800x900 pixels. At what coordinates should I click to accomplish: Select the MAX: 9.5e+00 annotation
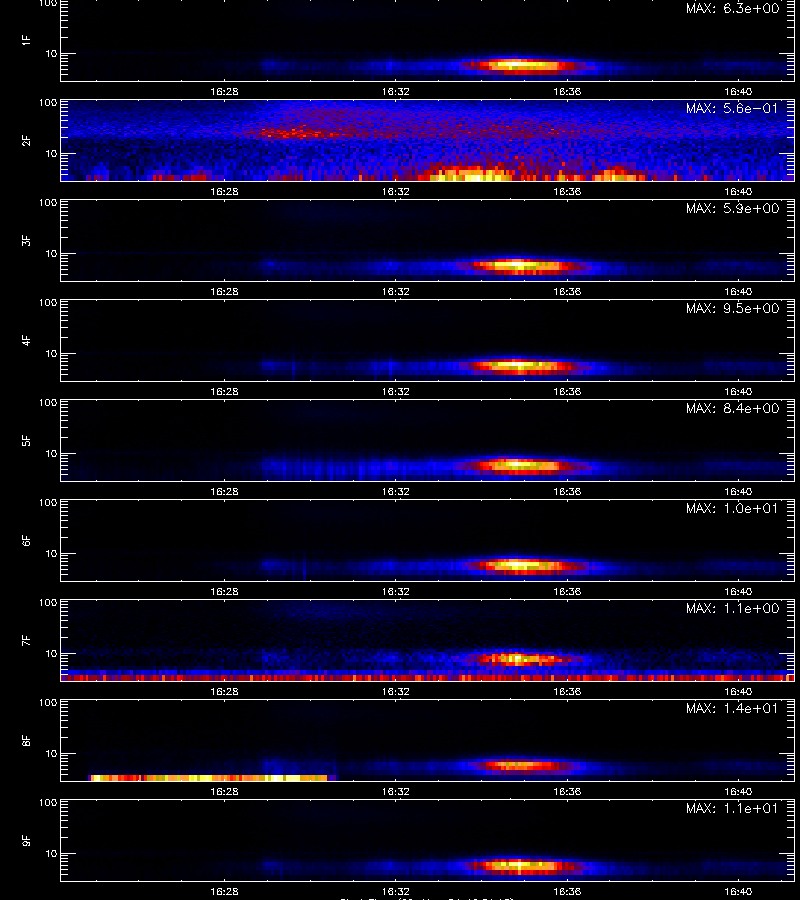tap(733, 308)
